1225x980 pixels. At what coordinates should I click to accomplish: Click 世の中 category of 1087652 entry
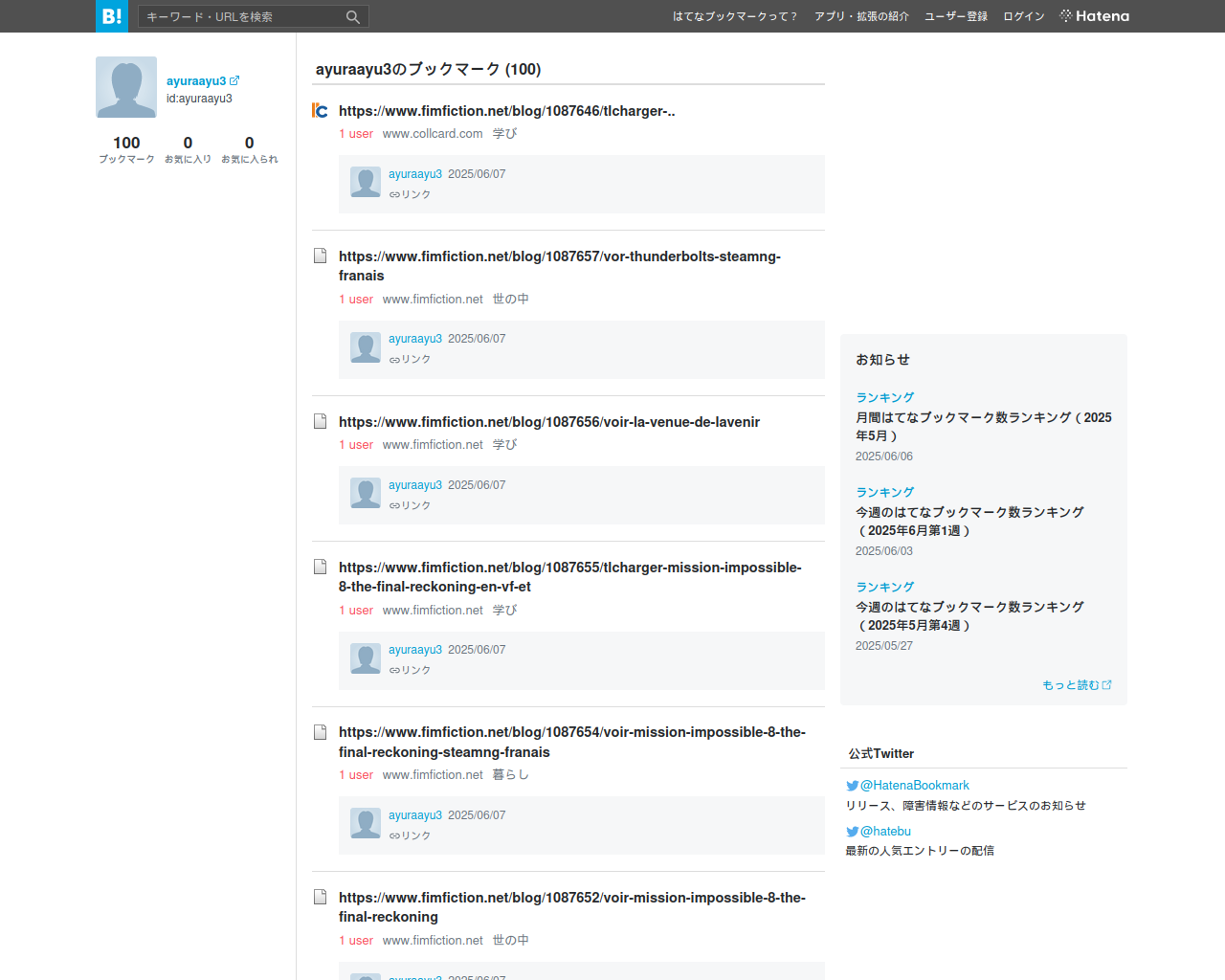click(511, 941)
